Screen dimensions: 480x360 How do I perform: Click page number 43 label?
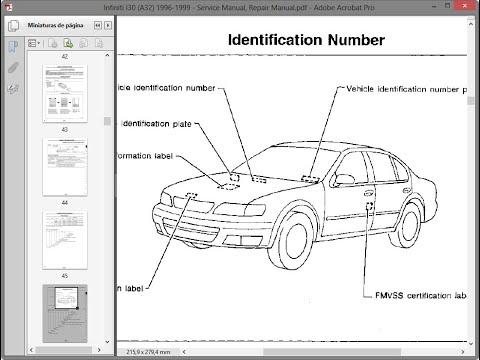(x=65, y=129)
